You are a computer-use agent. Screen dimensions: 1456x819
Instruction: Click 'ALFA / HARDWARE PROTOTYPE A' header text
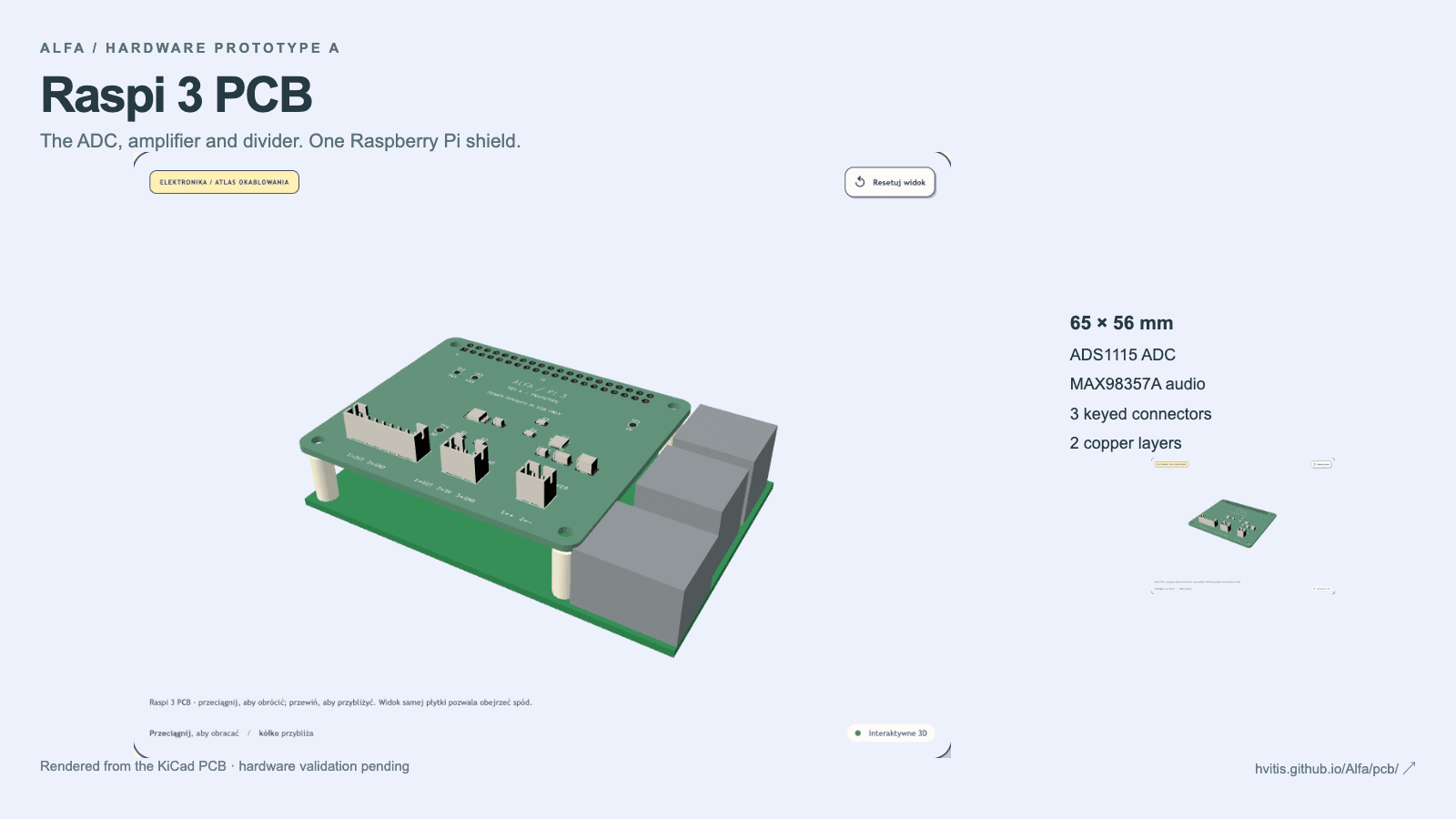pos(189,48)
